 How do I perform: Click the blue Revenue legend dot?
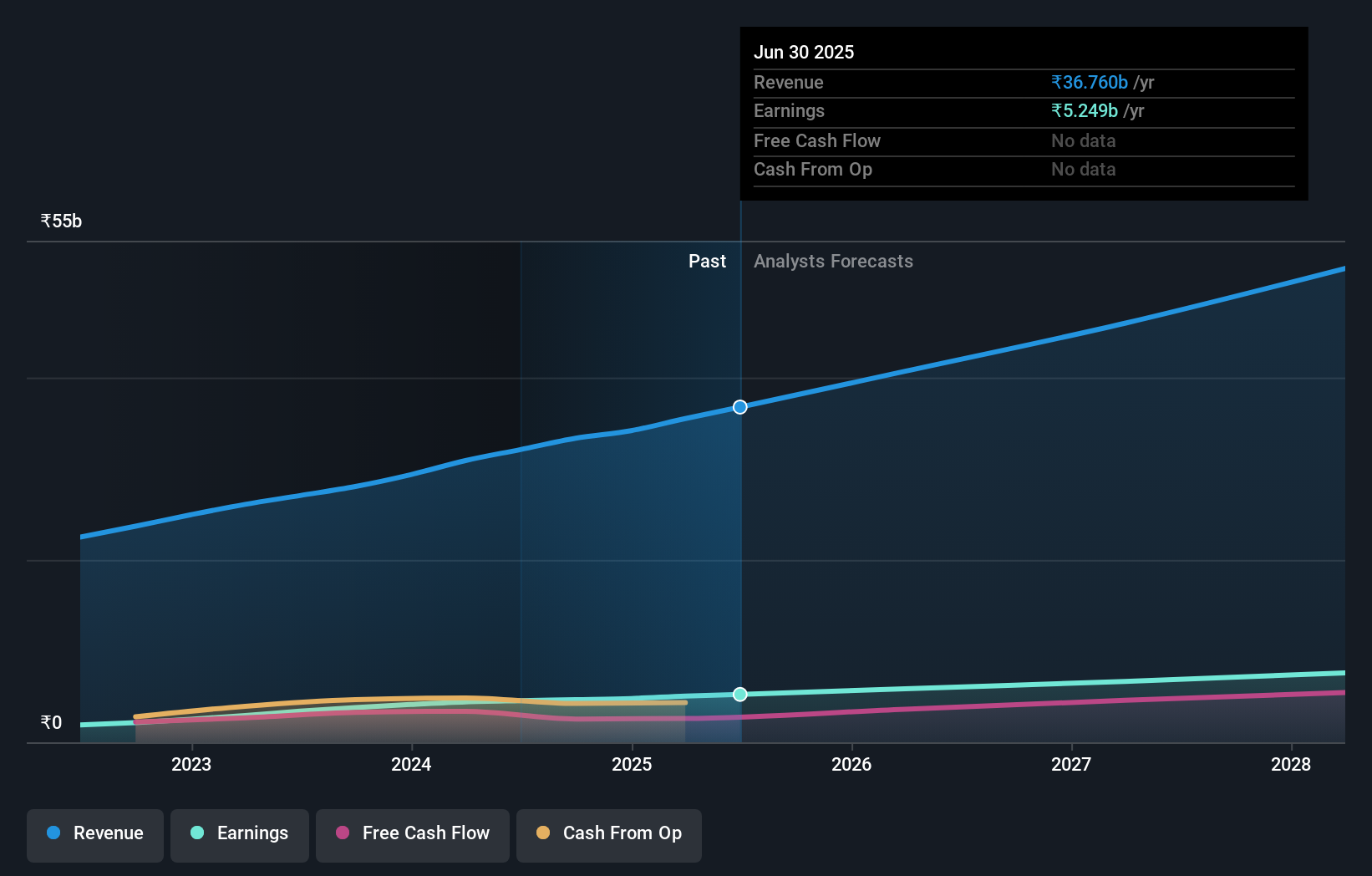pyautogui.click(x=52, y=833)
